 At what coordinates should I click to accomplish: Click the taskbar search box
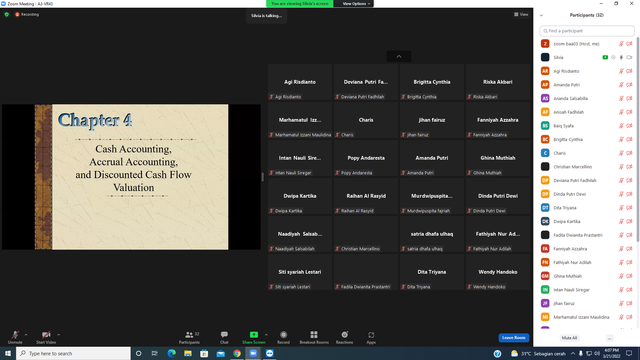coord(73,353)
